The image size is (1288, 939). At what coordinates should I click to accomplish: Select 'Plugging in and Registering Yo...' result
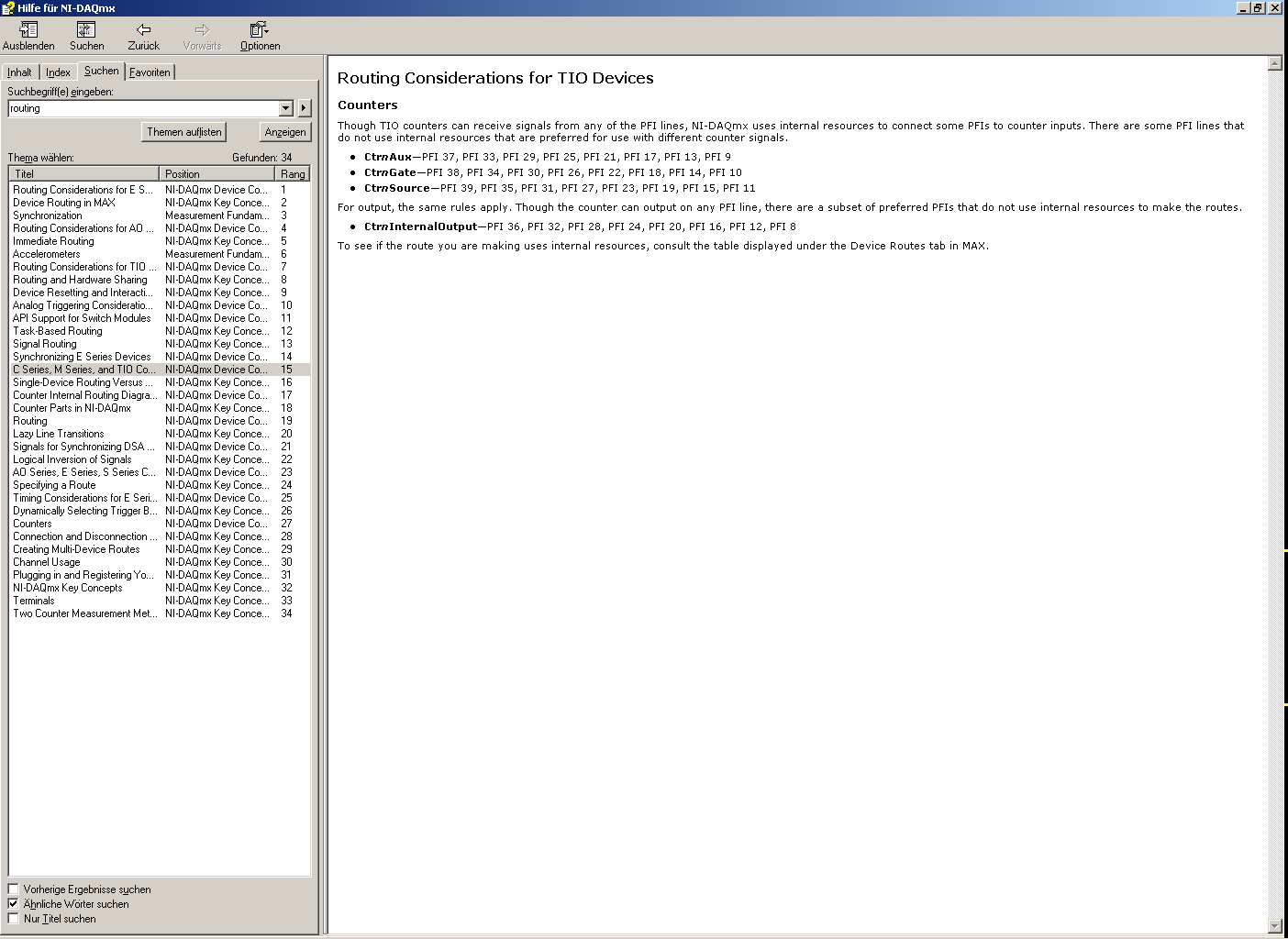(x=160, y=575)
